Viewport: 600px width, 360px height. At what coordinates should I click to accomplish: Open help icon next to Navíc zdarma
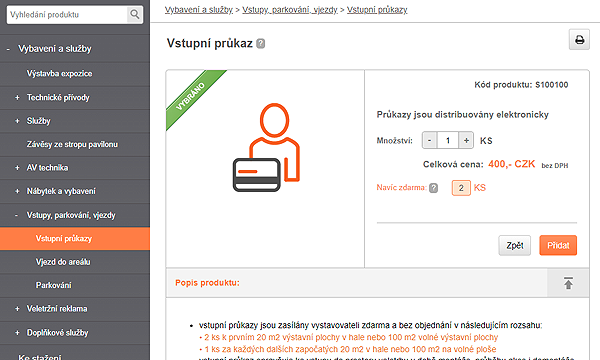pyautogui.click(x=433, y=188)
